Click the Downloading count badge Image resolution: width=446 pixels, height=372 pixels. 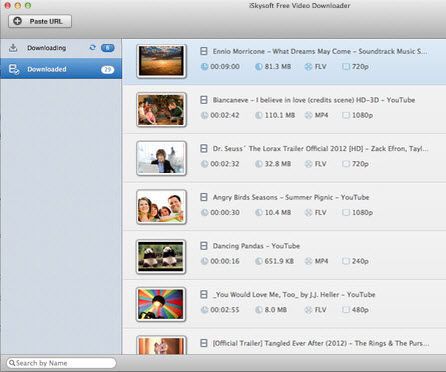(107, 48)
